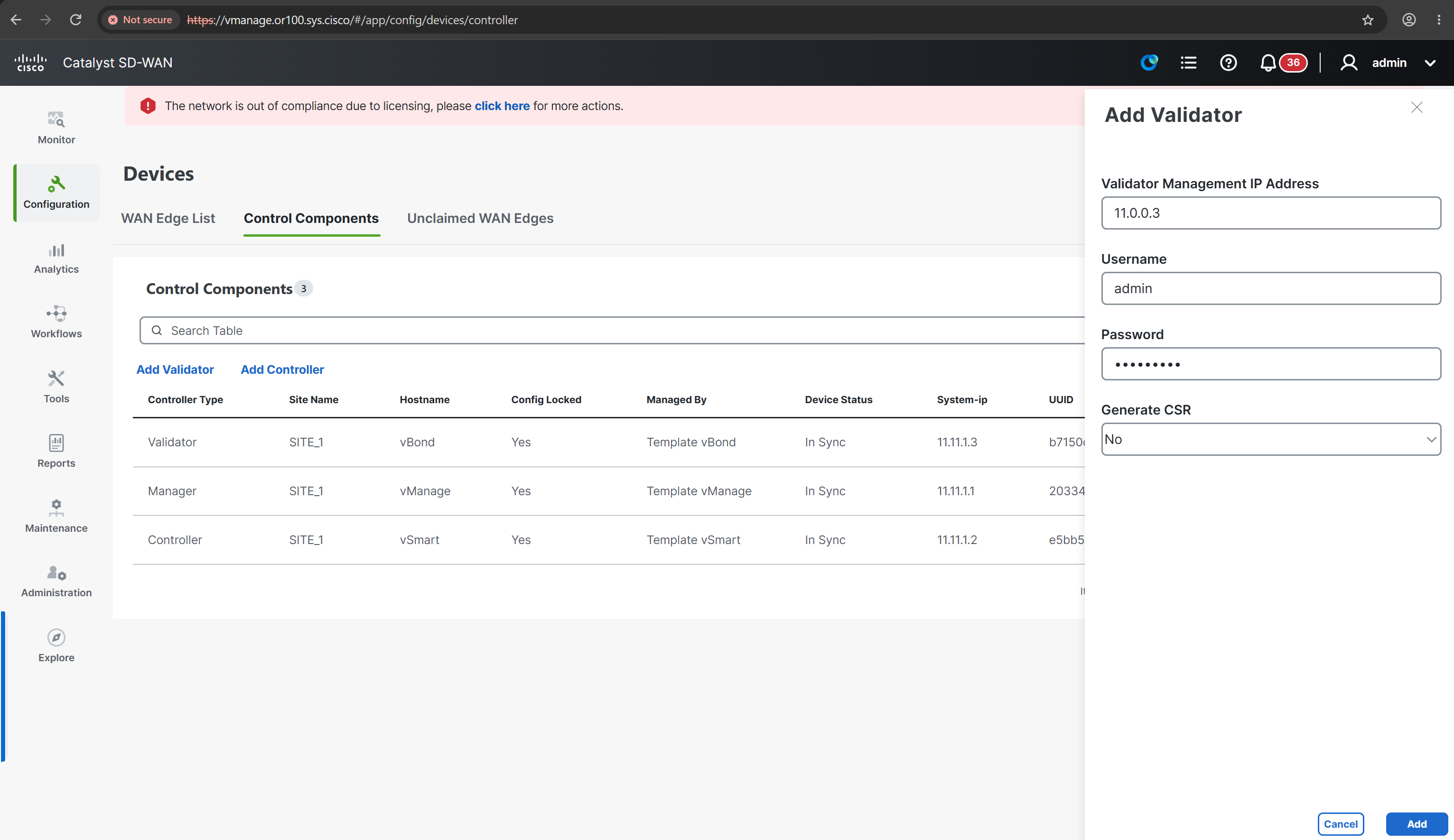This screenshot has height=840, width=1454.
Task: Sort by Device Status column header
Action: tap(839, 399)
